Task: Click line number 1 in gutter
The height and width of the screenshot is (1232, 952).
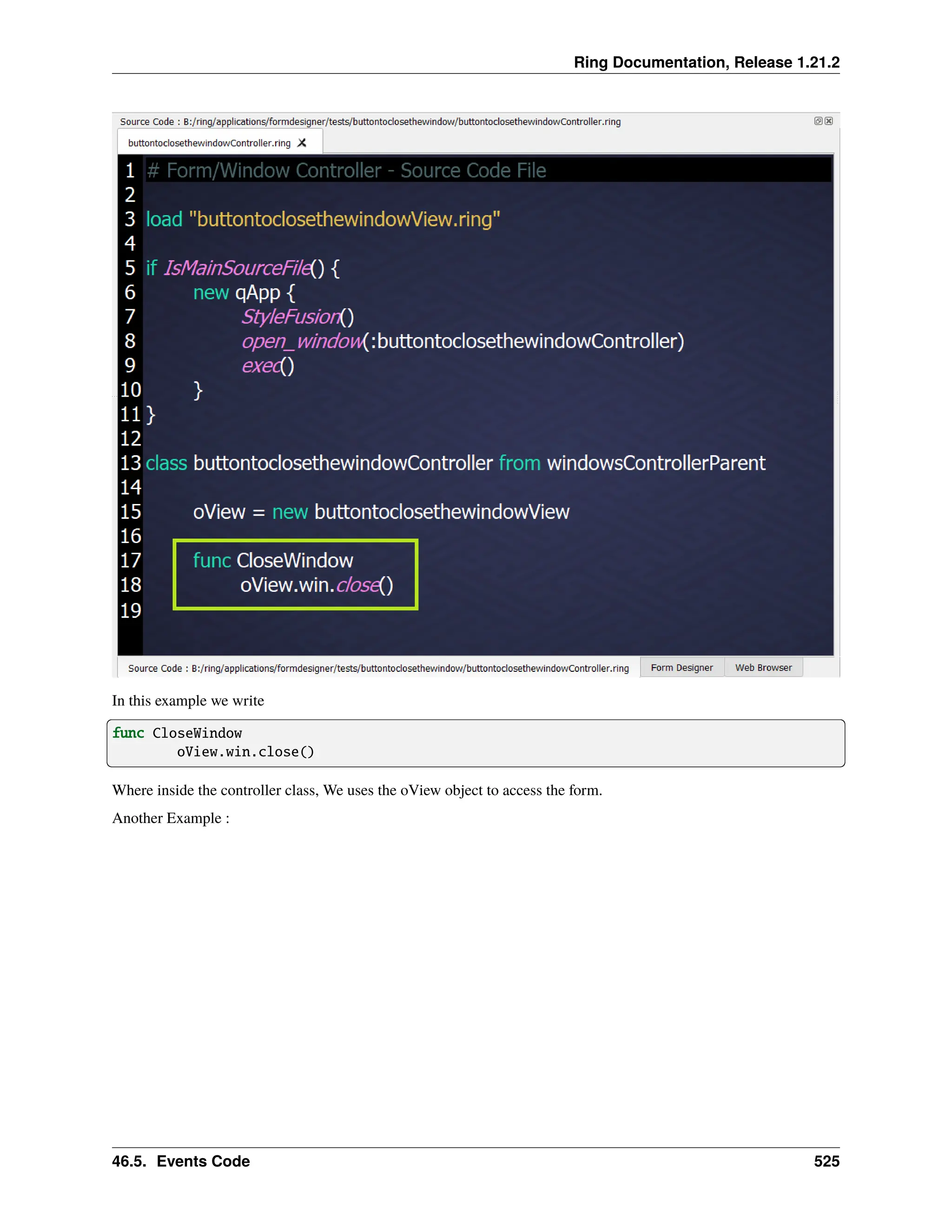Action: [130, 170]
